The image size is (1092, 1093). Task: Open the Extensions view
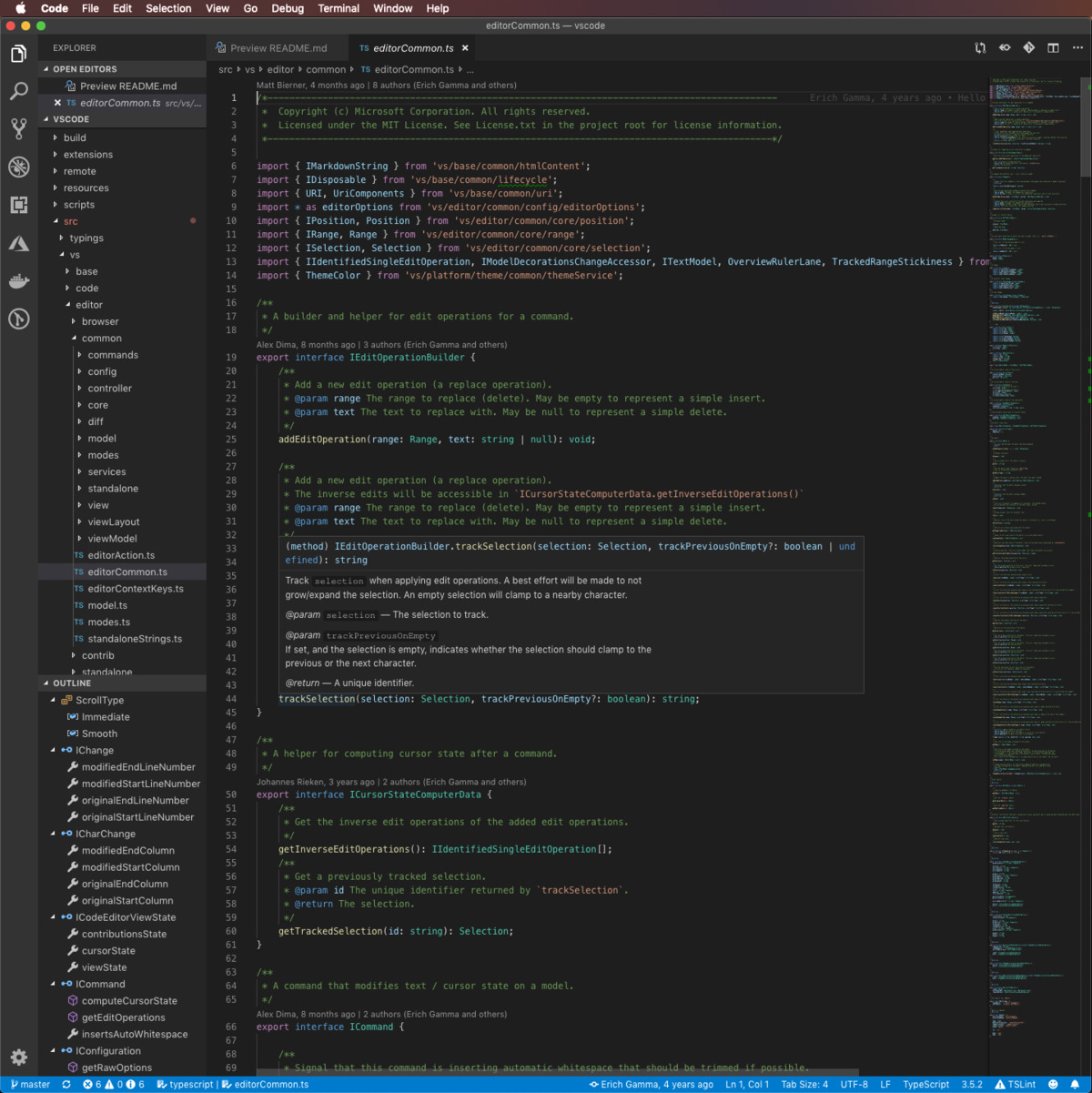[18, 204]
